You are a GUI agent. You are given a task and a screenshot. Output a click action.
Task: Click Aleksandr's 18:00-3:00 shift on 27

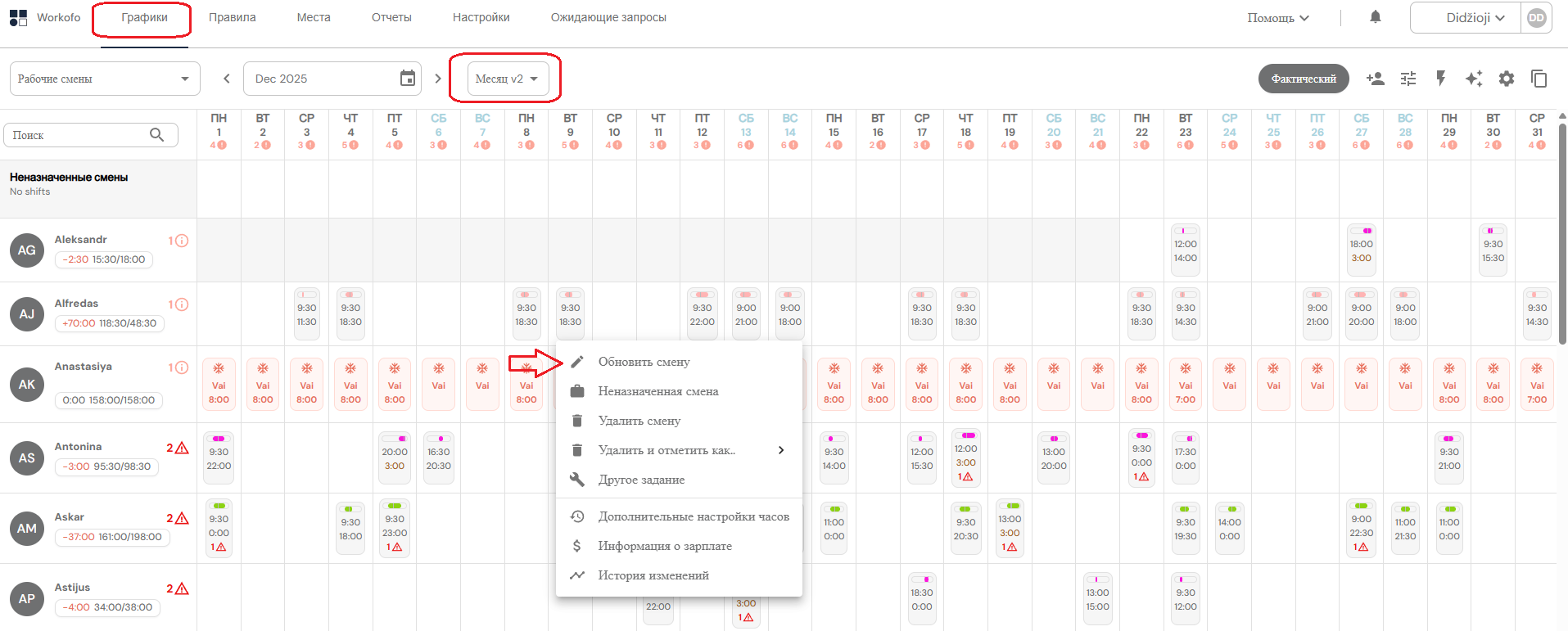click(x=1362, y=250)
